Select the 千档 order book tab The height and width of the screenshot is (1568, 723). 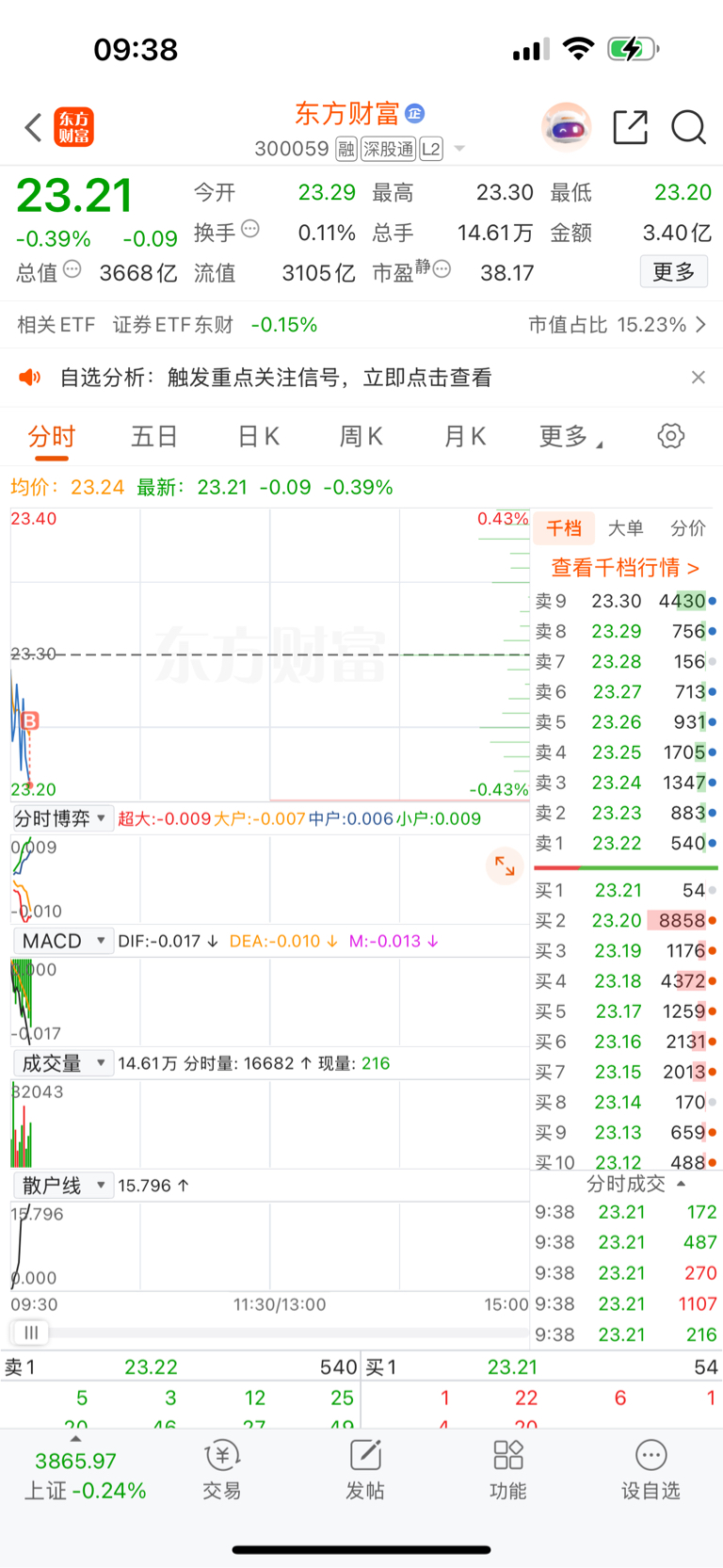[563, 528]
